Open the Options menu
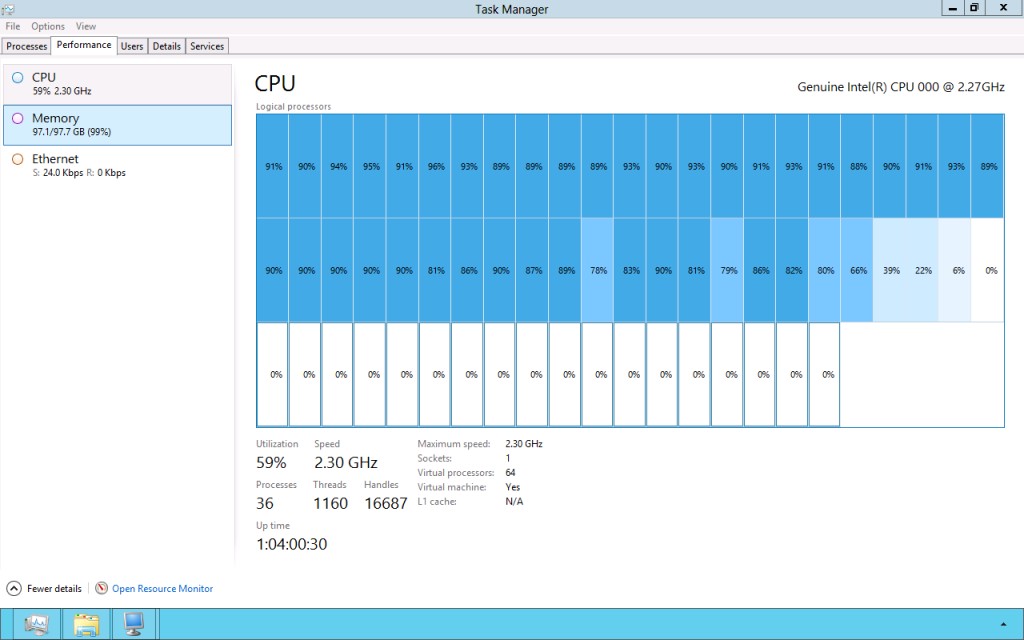 pos(48,26)
